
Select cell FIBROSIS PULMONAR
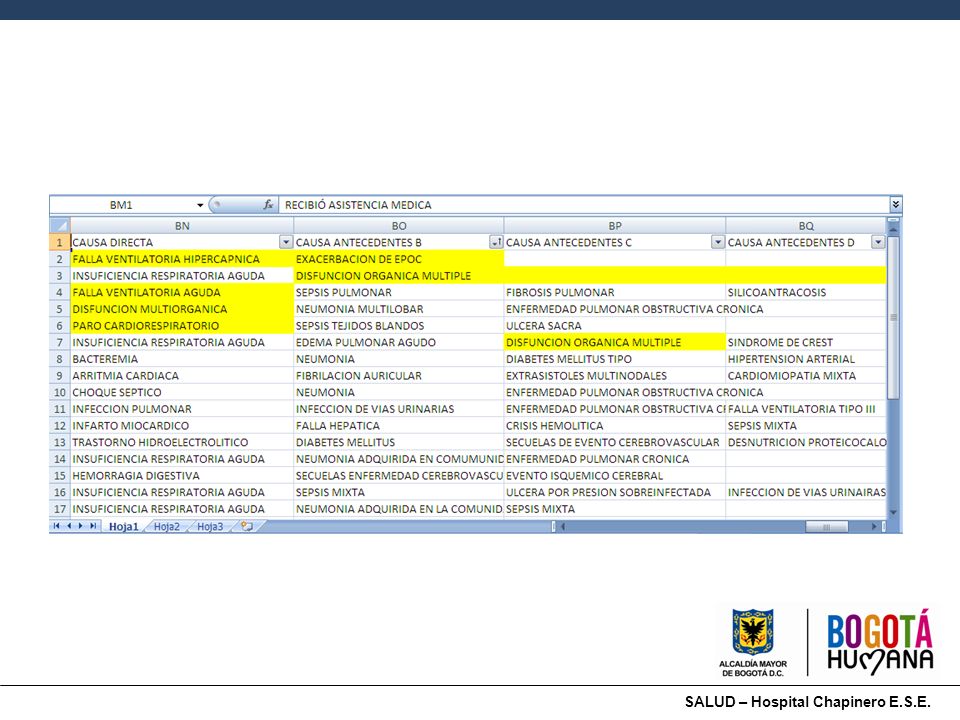[x=615, y=293]
